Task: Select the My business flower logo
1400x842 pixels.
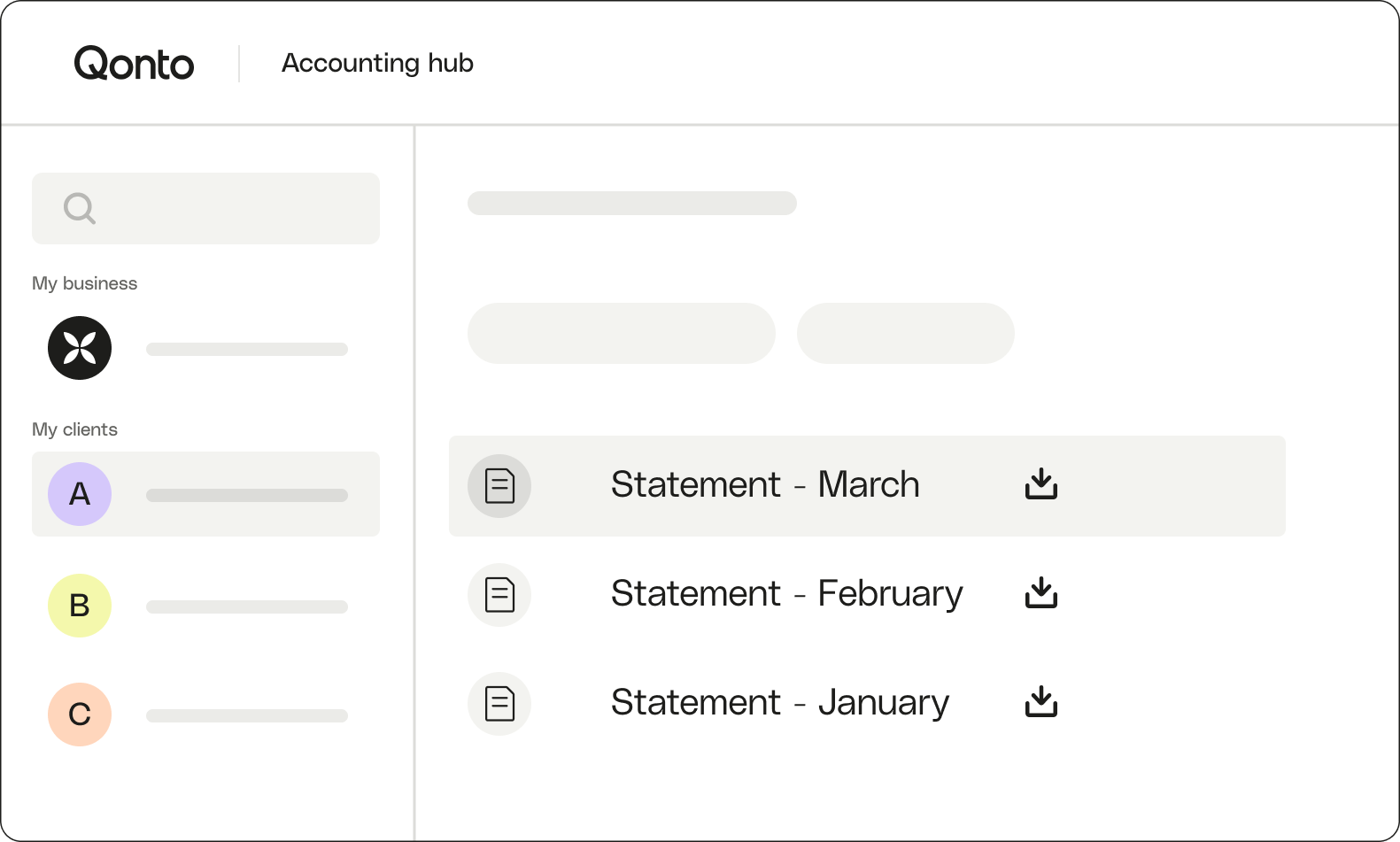Action: (80, 348)
